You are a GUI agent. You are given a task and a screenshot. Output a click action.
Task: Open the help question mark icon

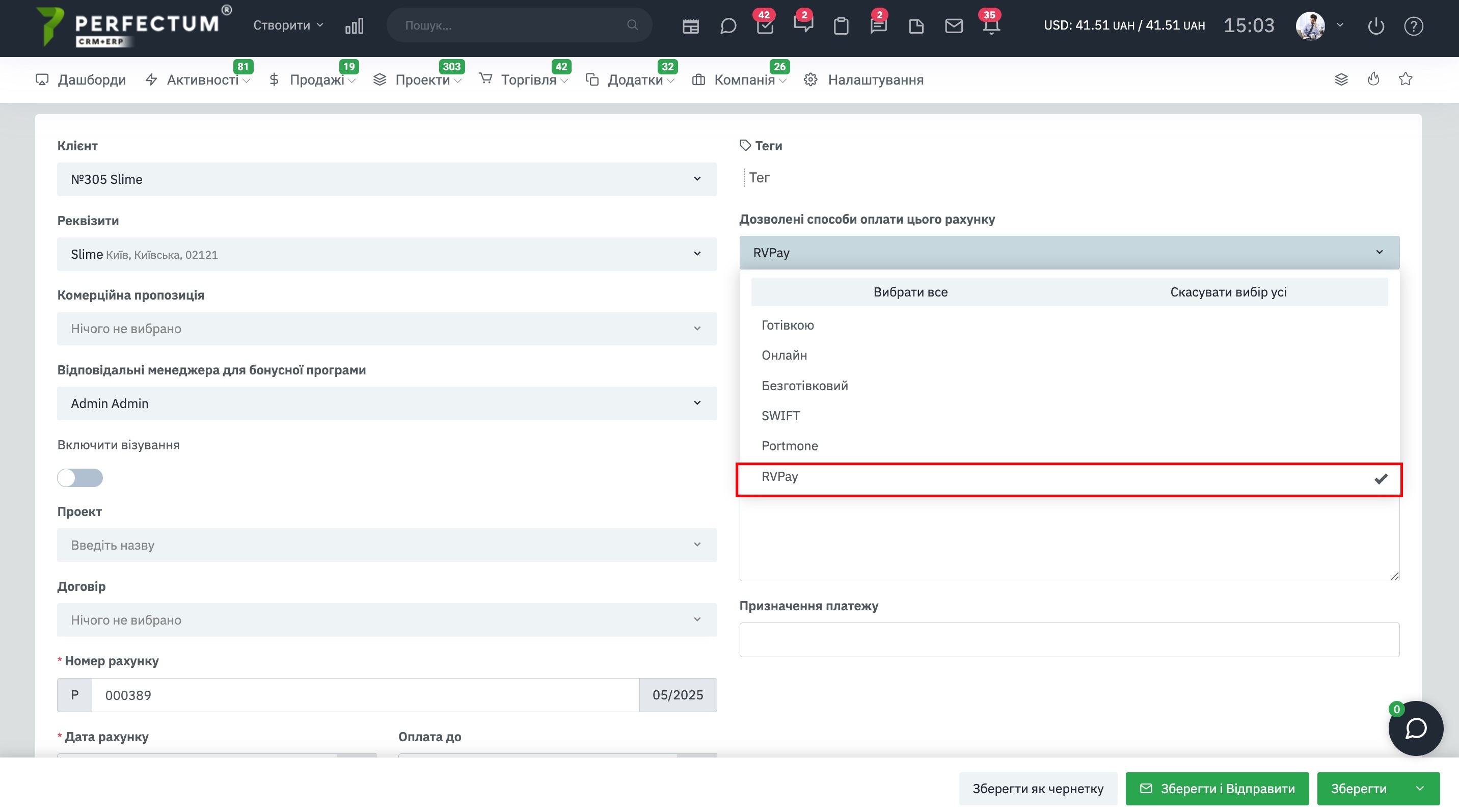pos(1414,26)
